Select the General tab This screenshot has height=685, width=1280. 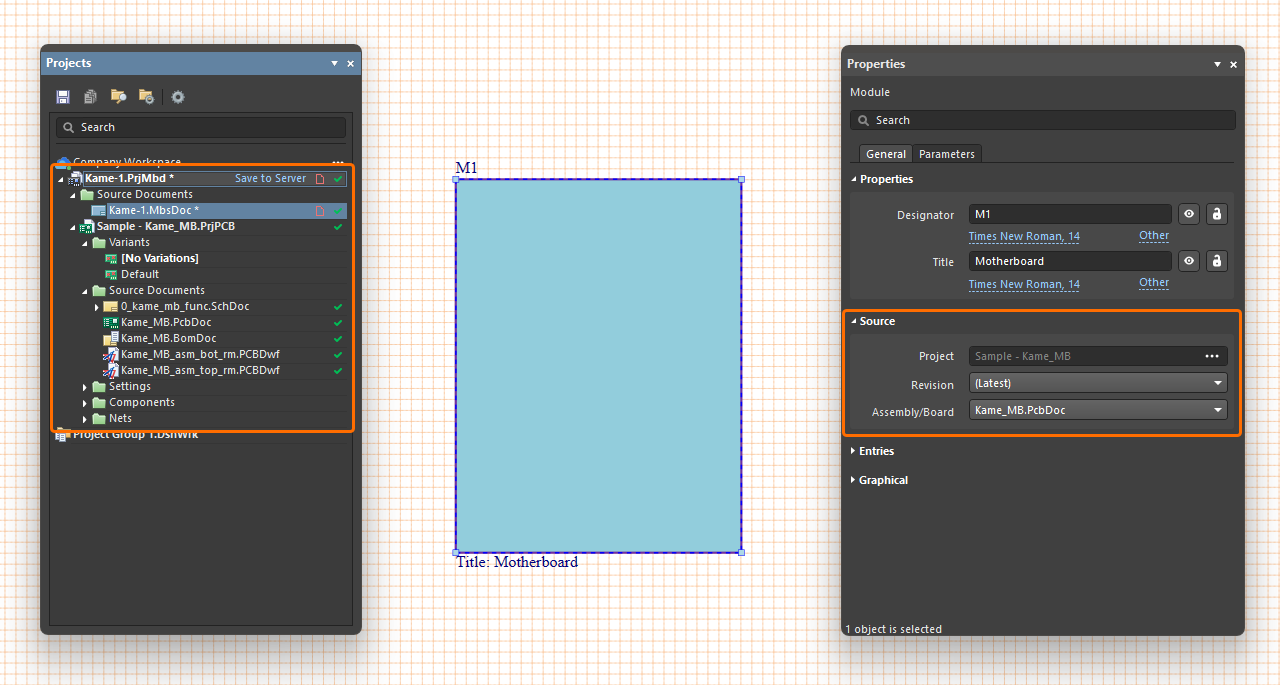885,154
